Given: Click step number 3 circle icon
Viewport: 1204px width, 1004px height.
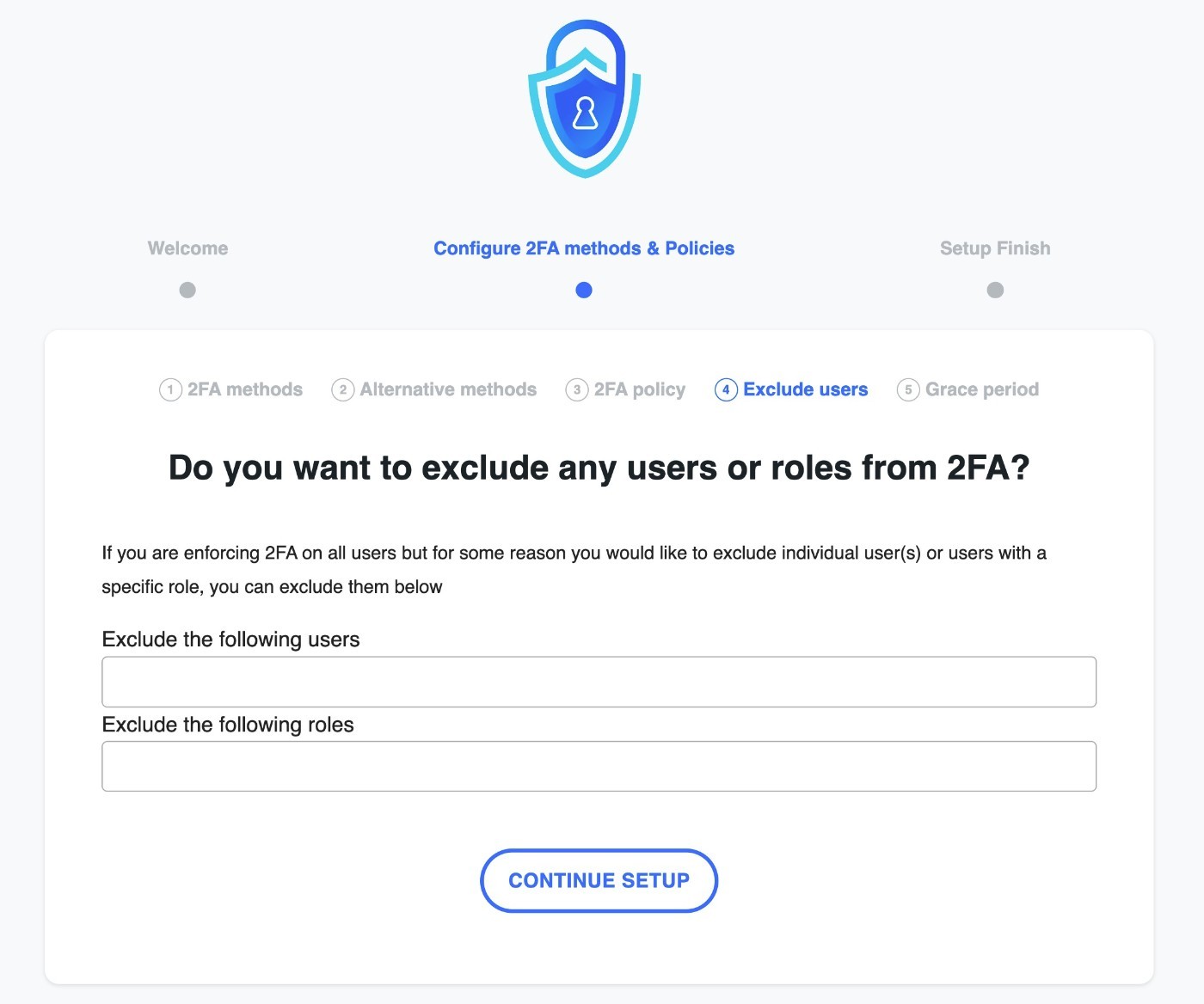Looking at the screenshot, I should pyautogui.click(x=577, y=389).
